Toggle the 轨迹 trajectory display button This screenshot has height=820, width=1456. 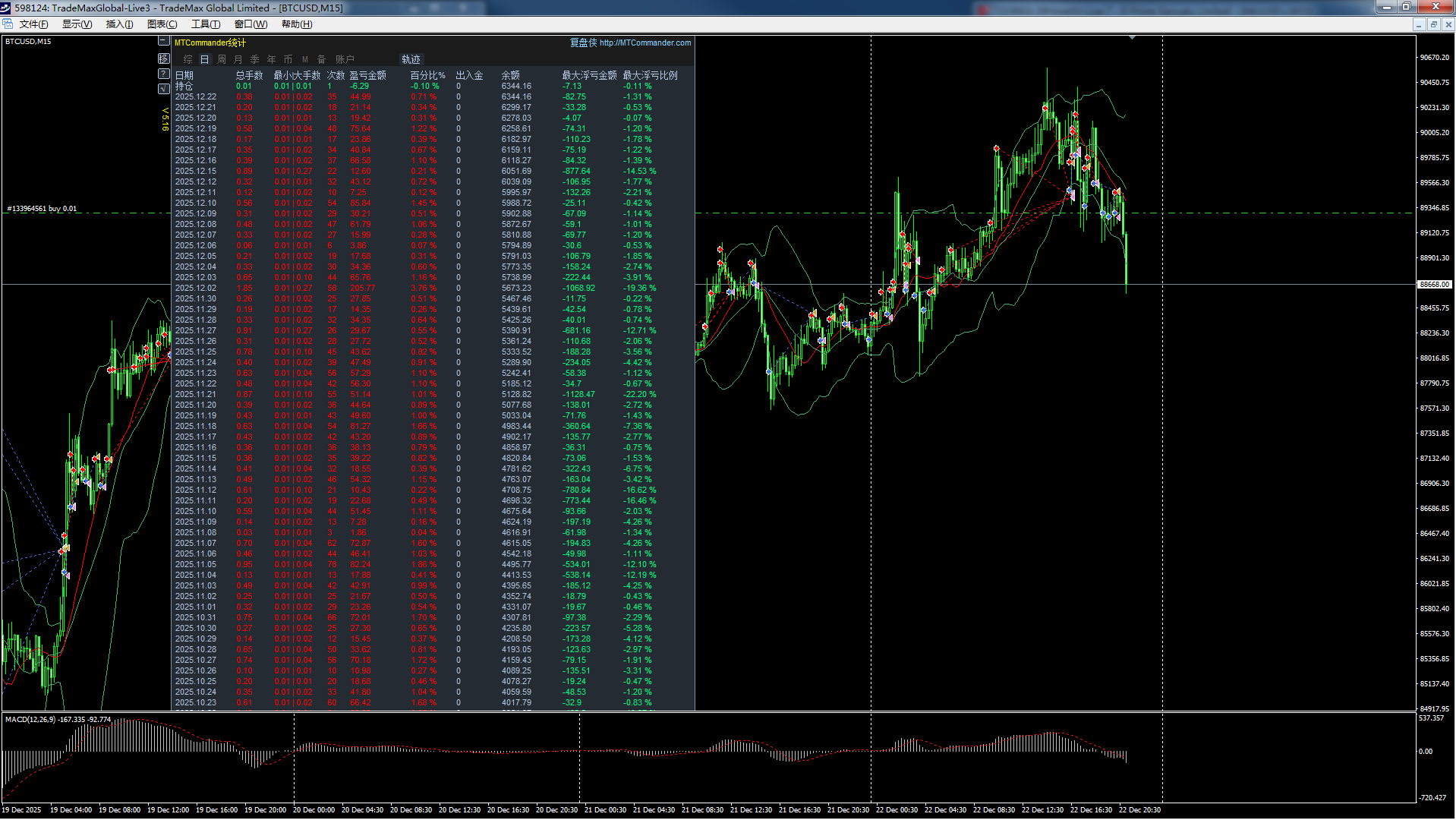click(411, 59)
